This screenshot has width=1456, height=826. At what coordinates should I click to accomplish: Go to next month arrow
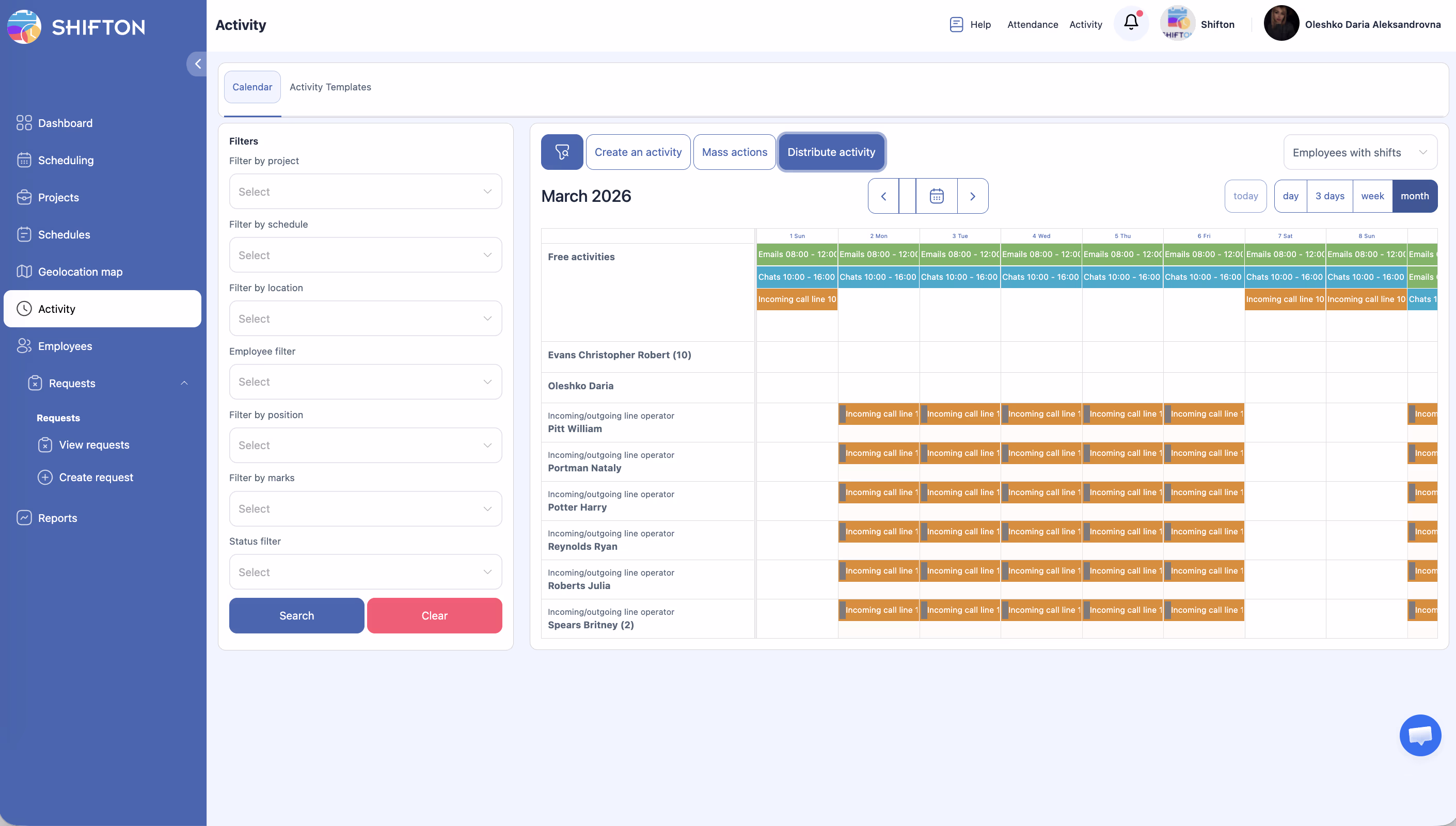pos(972,196)
